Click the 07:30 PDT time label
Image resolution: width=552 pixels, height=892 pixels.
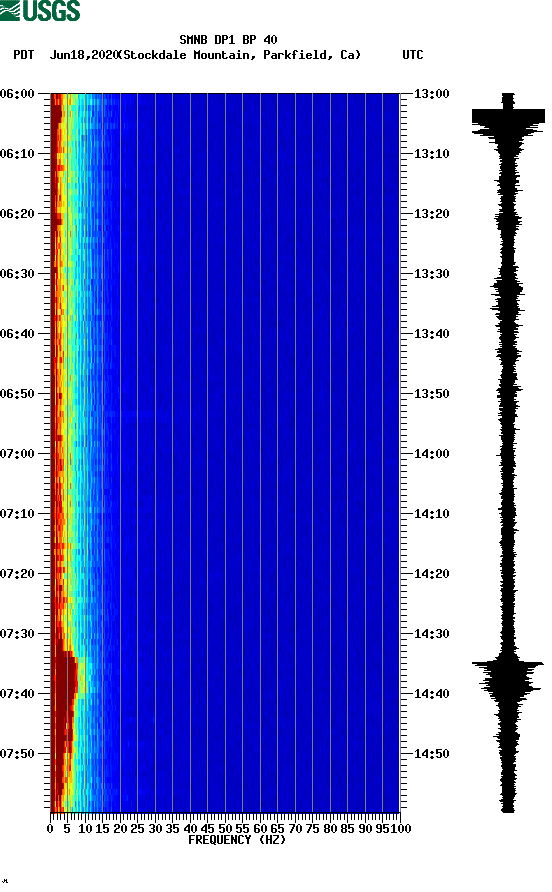(x=18, y=634)
